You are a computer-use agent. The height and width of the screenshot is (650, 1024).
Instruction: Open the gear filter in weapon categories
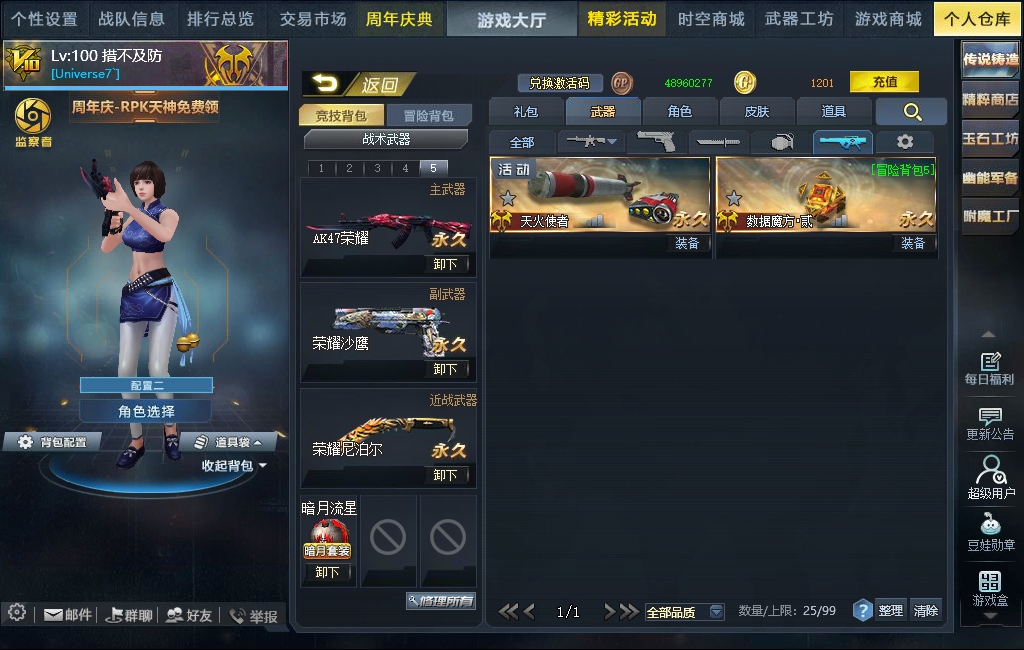pos(905,141)
